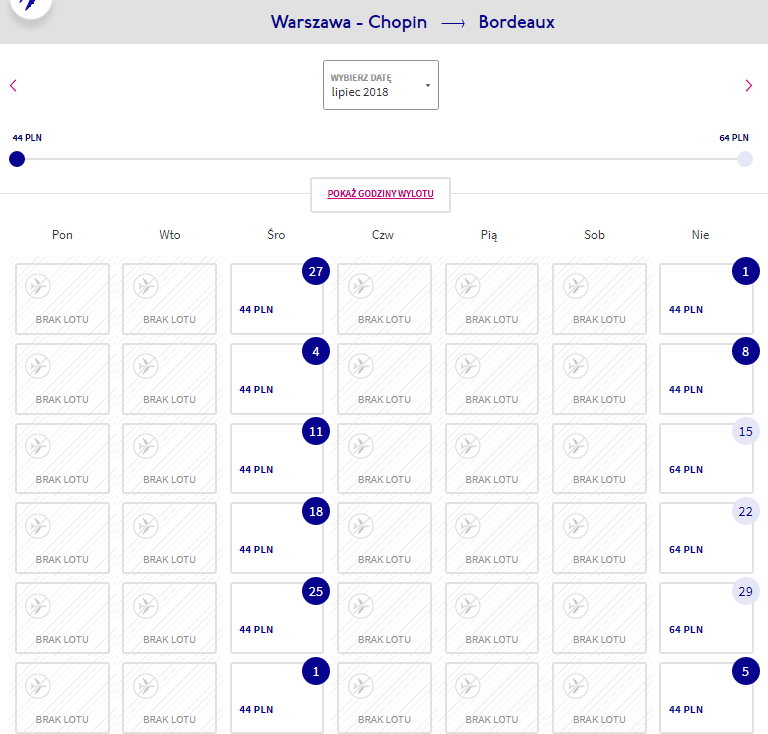Click the Wto weekday column header
This screenshot has width=768, height=734.
click(169, 235)
